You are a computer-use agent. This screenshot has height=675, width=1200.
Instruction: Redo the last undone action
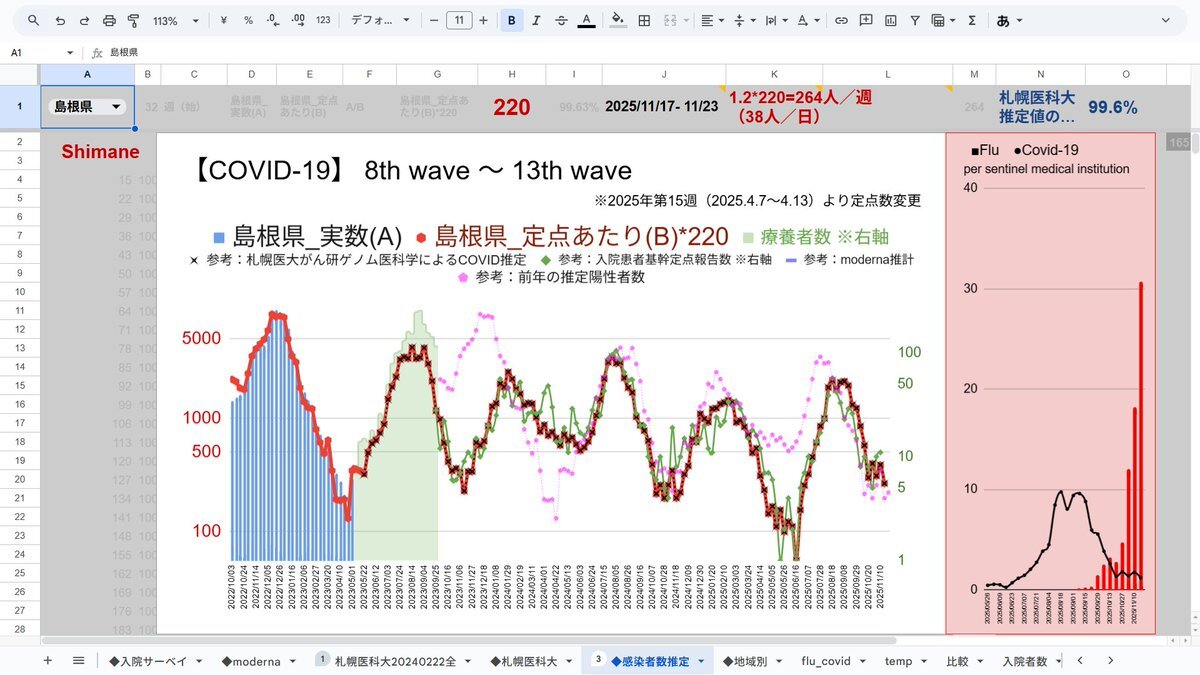click(x=84, y=20)
